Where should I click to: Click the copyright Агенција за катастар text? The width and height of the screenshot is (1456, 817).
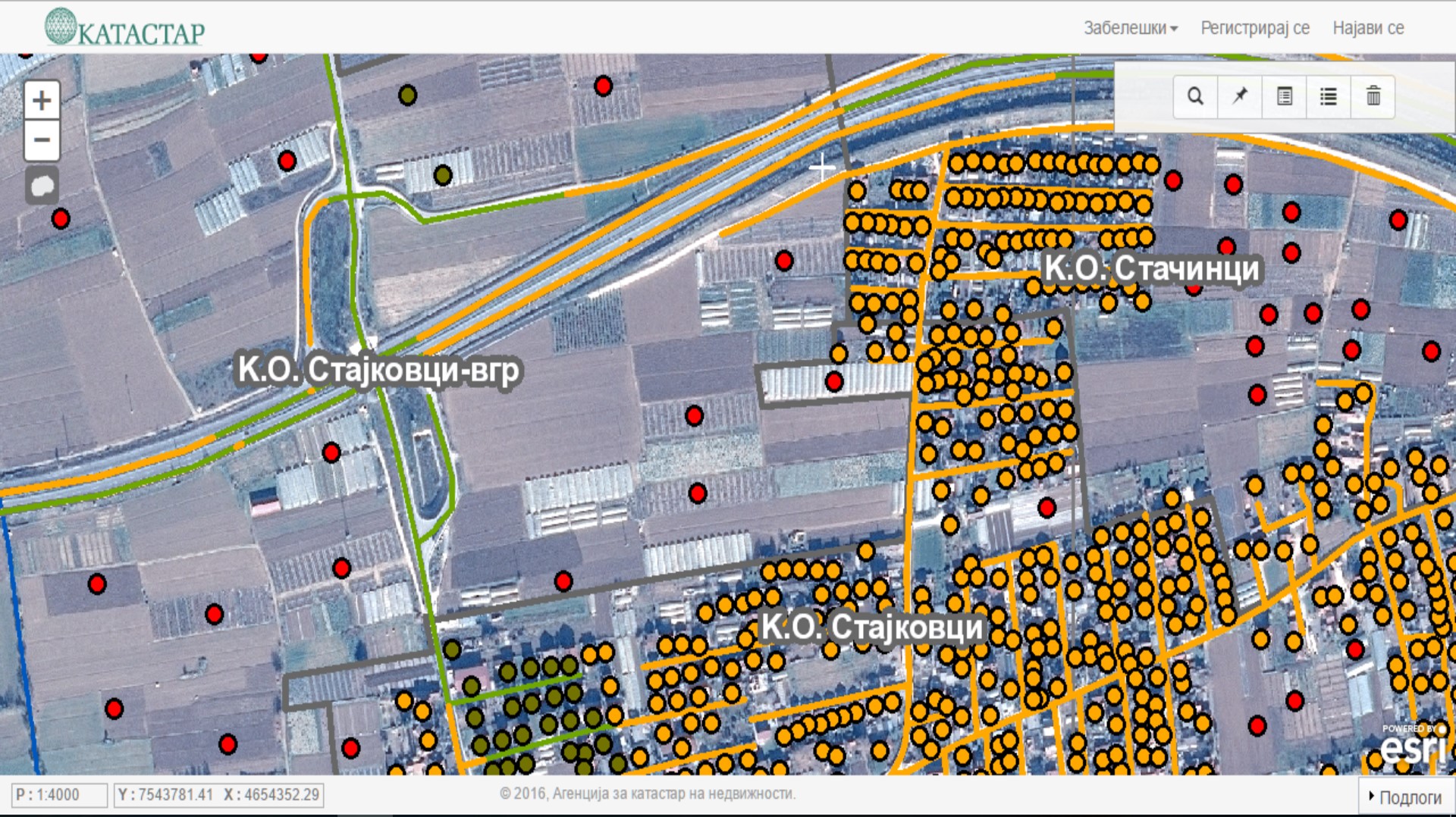pos(648,794)
